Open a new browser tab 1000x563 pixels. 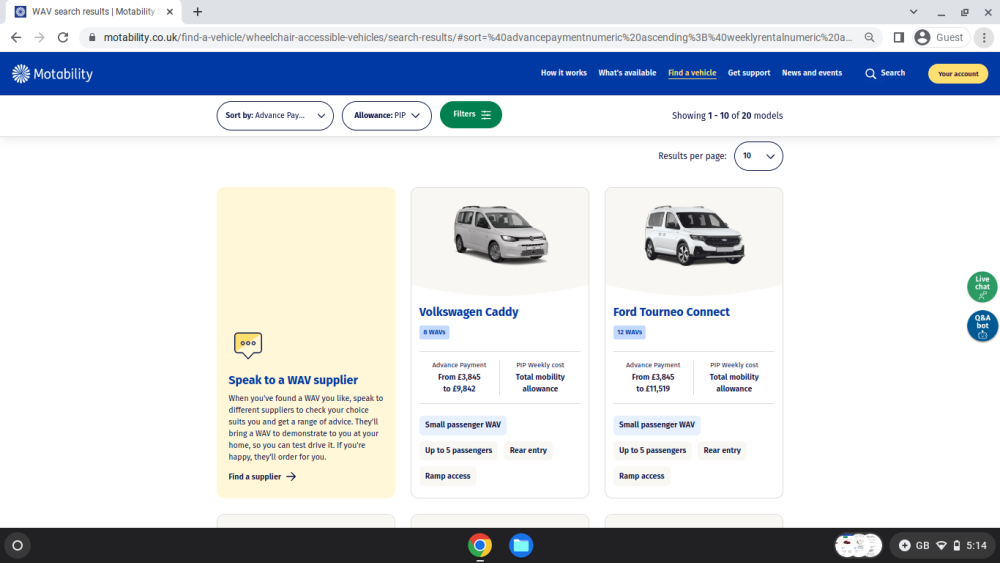coord(198,11)
